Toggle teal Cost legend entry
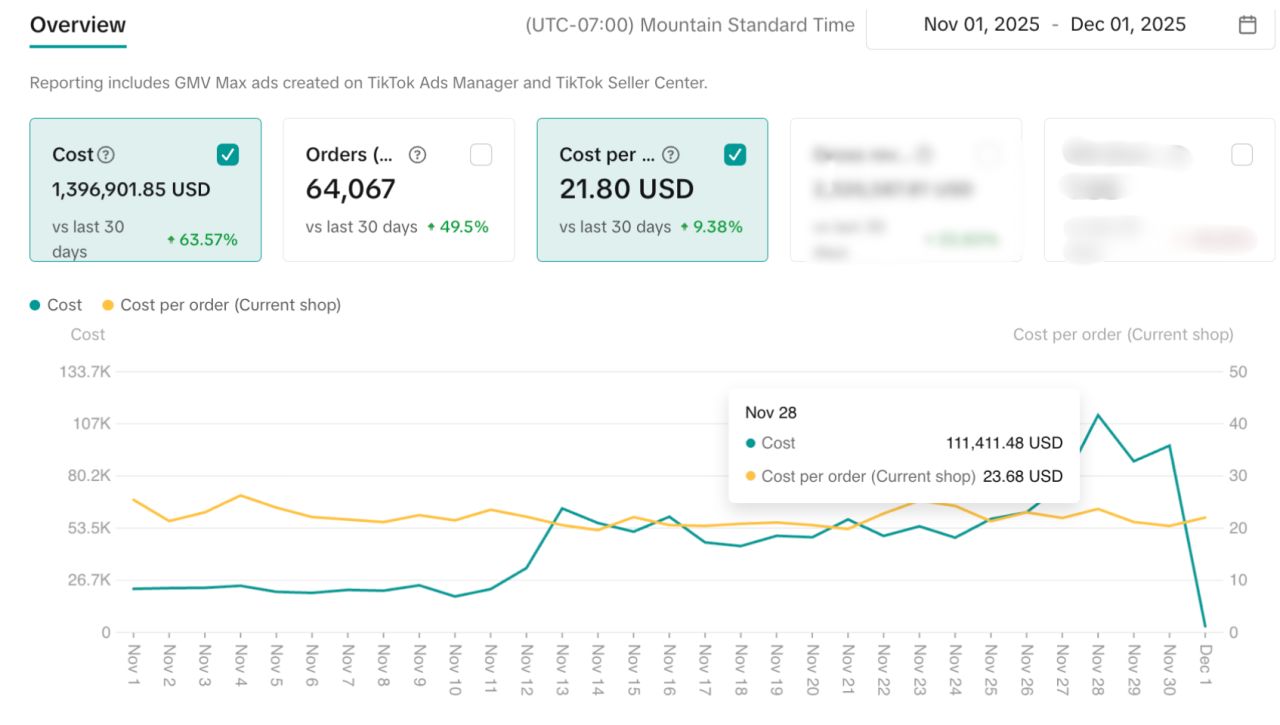 (56, 305)
